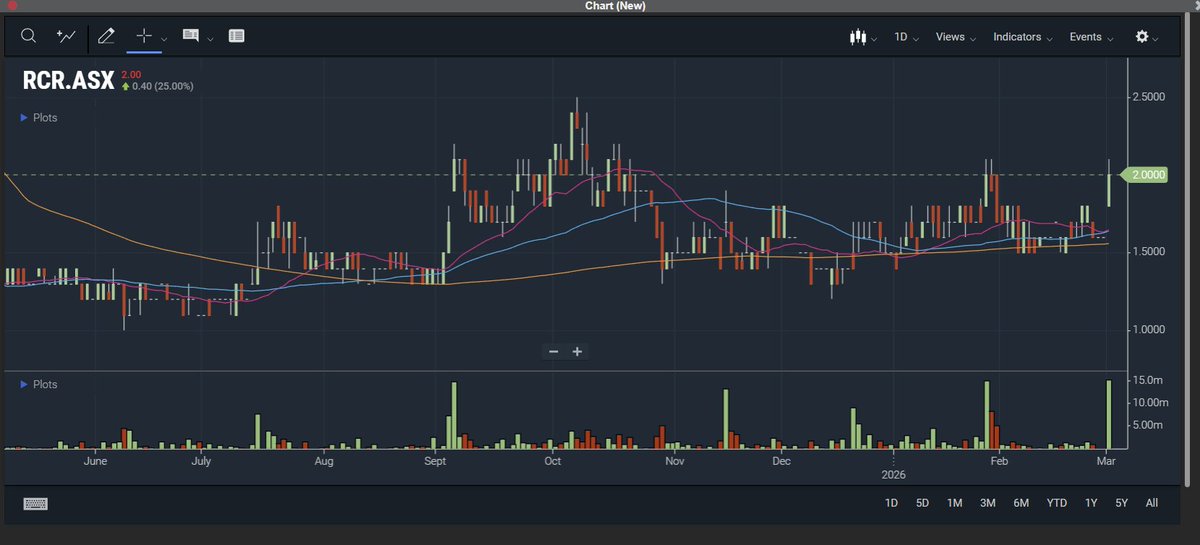Expand the price pane Plots triangle

[24, 117]
